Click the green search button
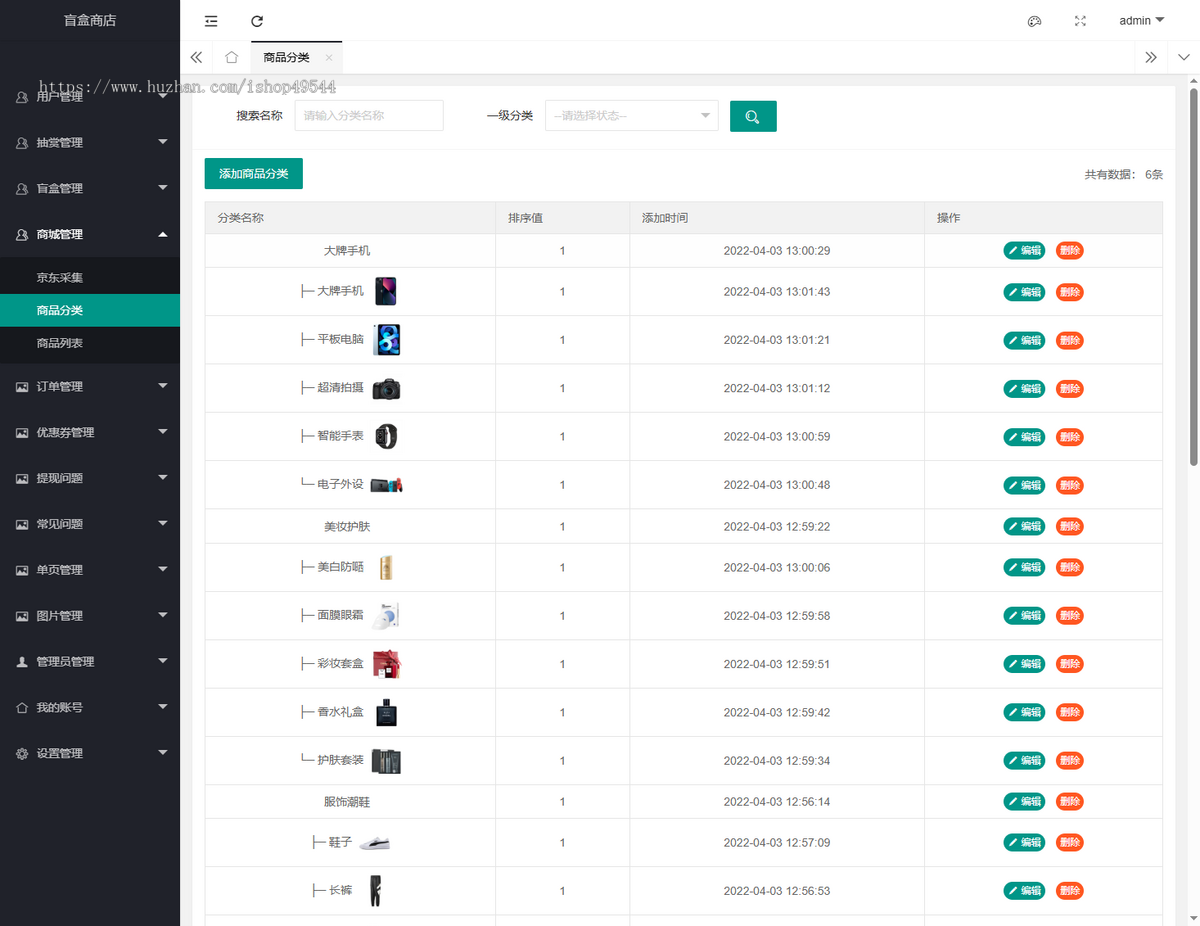This screenshot has height=926, width=1200. (753, 116)
